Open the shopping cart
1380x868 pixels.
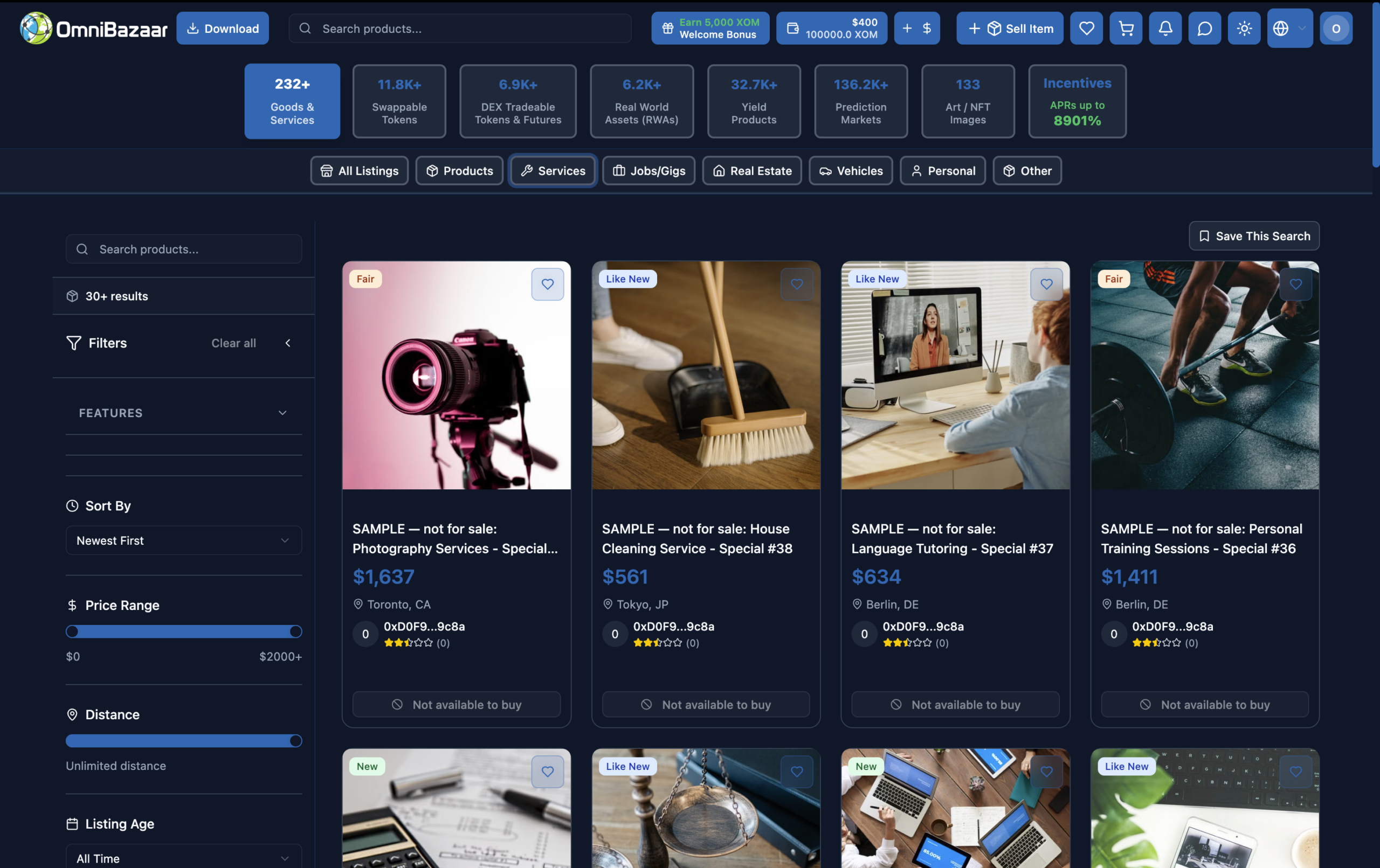tap(1126, 28)
